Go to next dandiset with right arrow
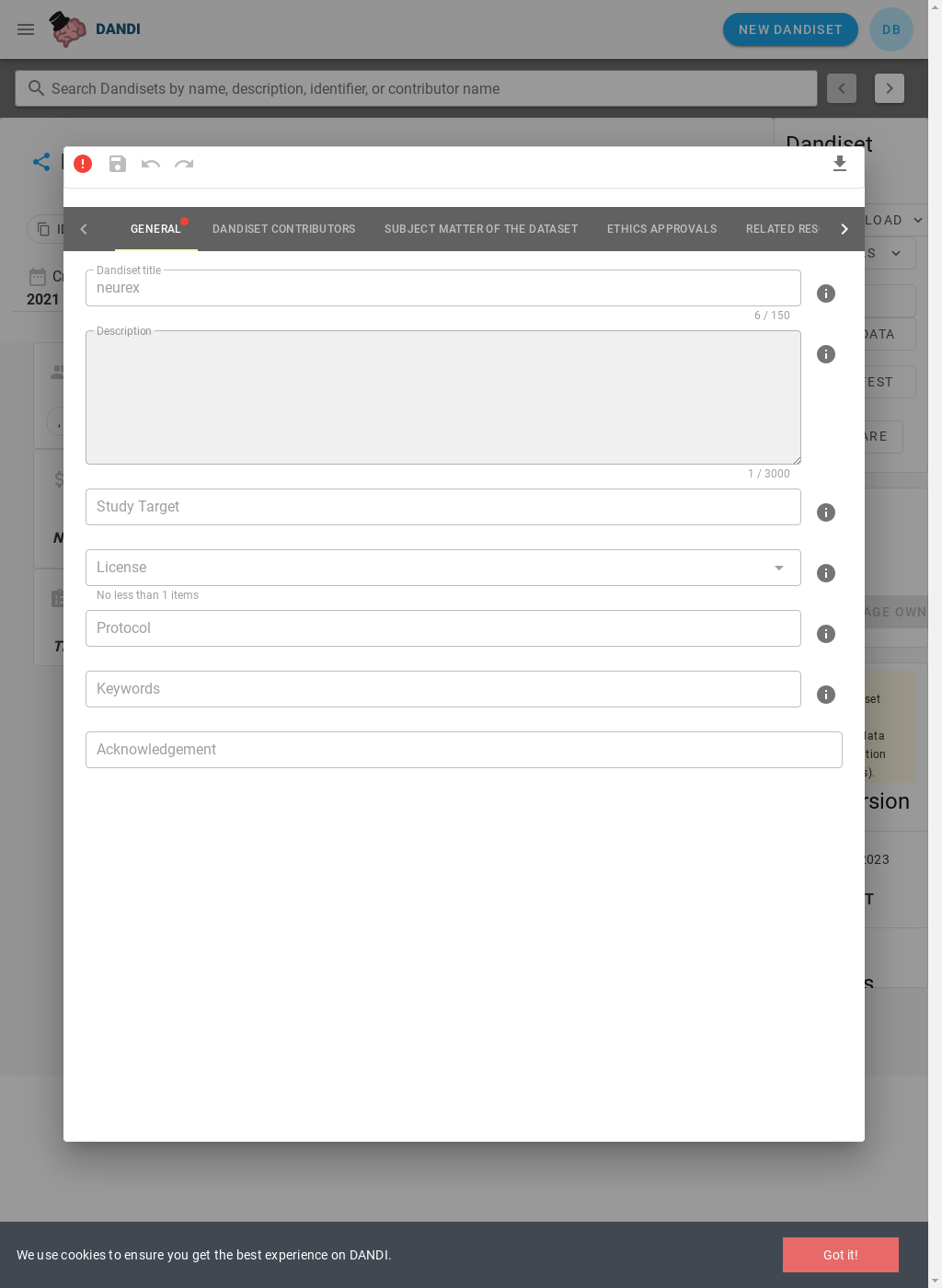The height and width of the screenshot is (1288, 942). (x=890, y=88)
